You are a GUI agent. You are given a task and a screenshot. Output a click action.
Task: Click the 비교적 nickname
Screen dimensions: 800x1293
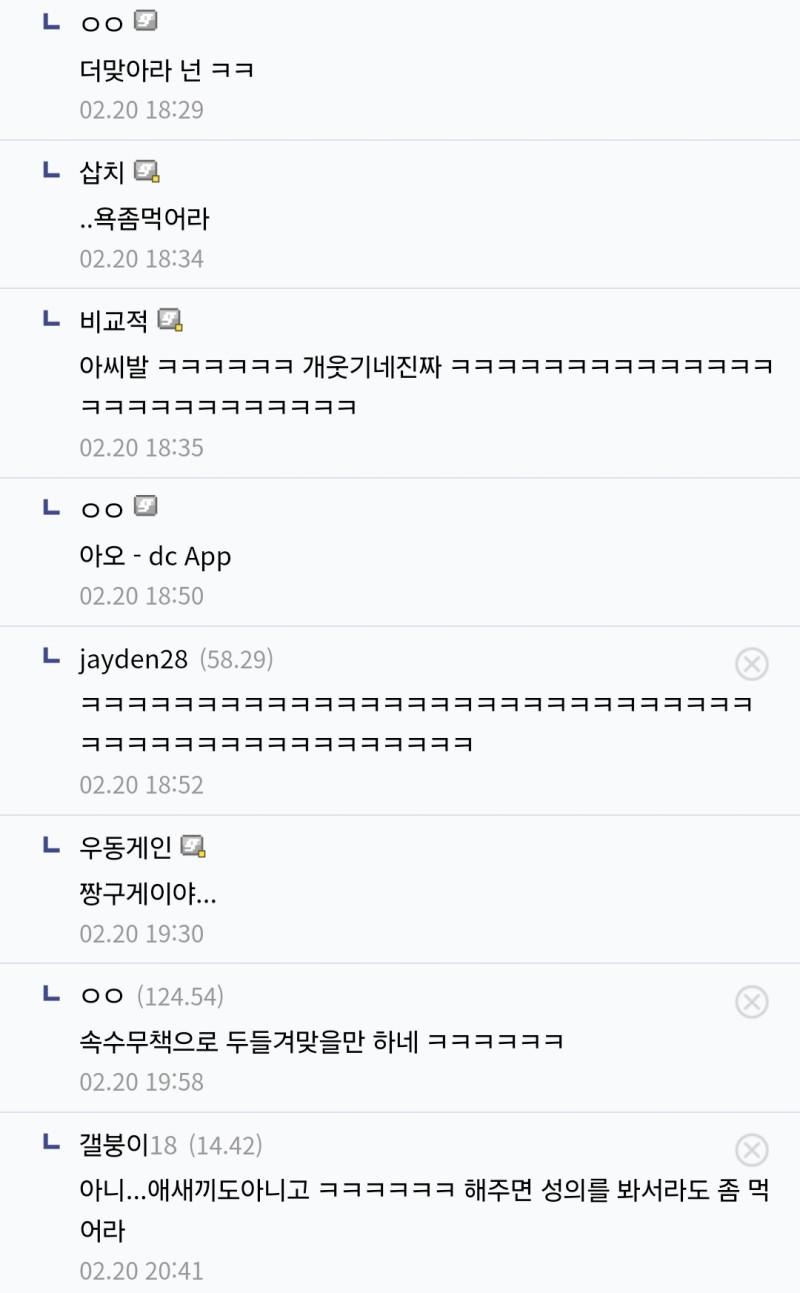(x=113, y=321)
